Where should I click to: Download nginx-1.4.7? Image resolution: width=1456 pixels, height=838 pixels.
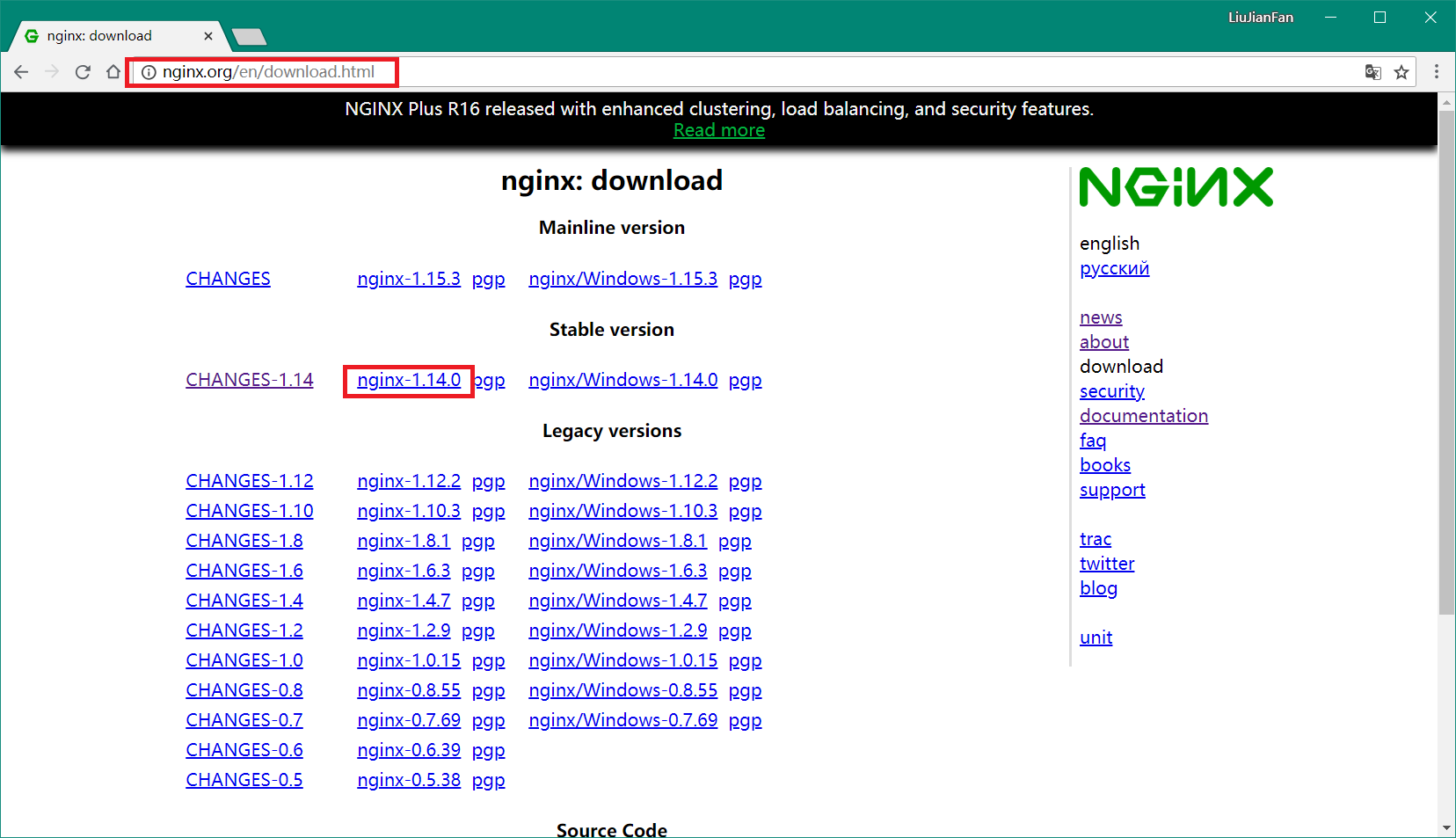pyautogui.click(x=404, y=601)
